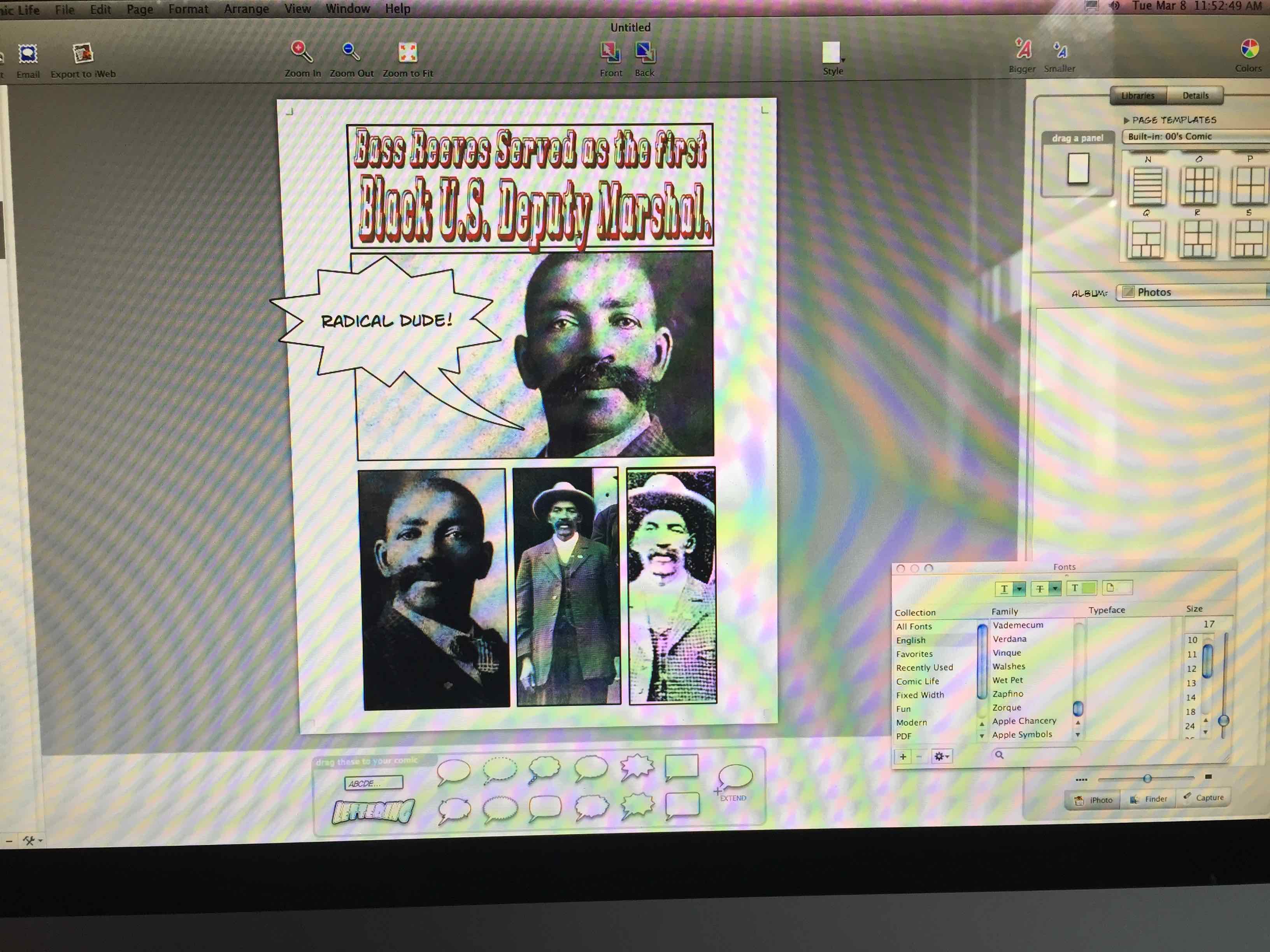Click the Zoom Out magnifier icon
Image resolution: width=1270 pixels, height=952 pixels.
point(351,52)
